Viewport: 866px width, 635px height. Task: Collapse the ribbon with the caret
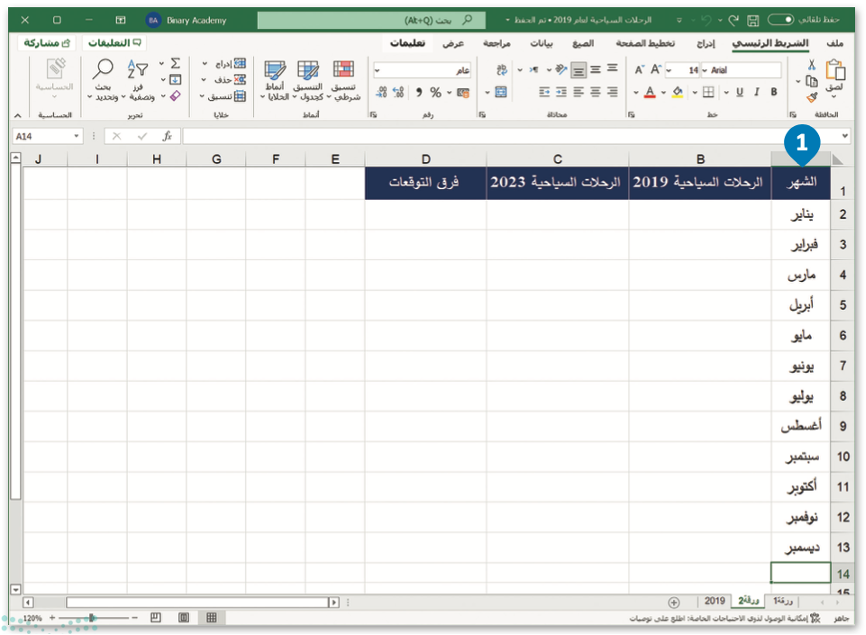pyautogui.click(x=18, y=115)
